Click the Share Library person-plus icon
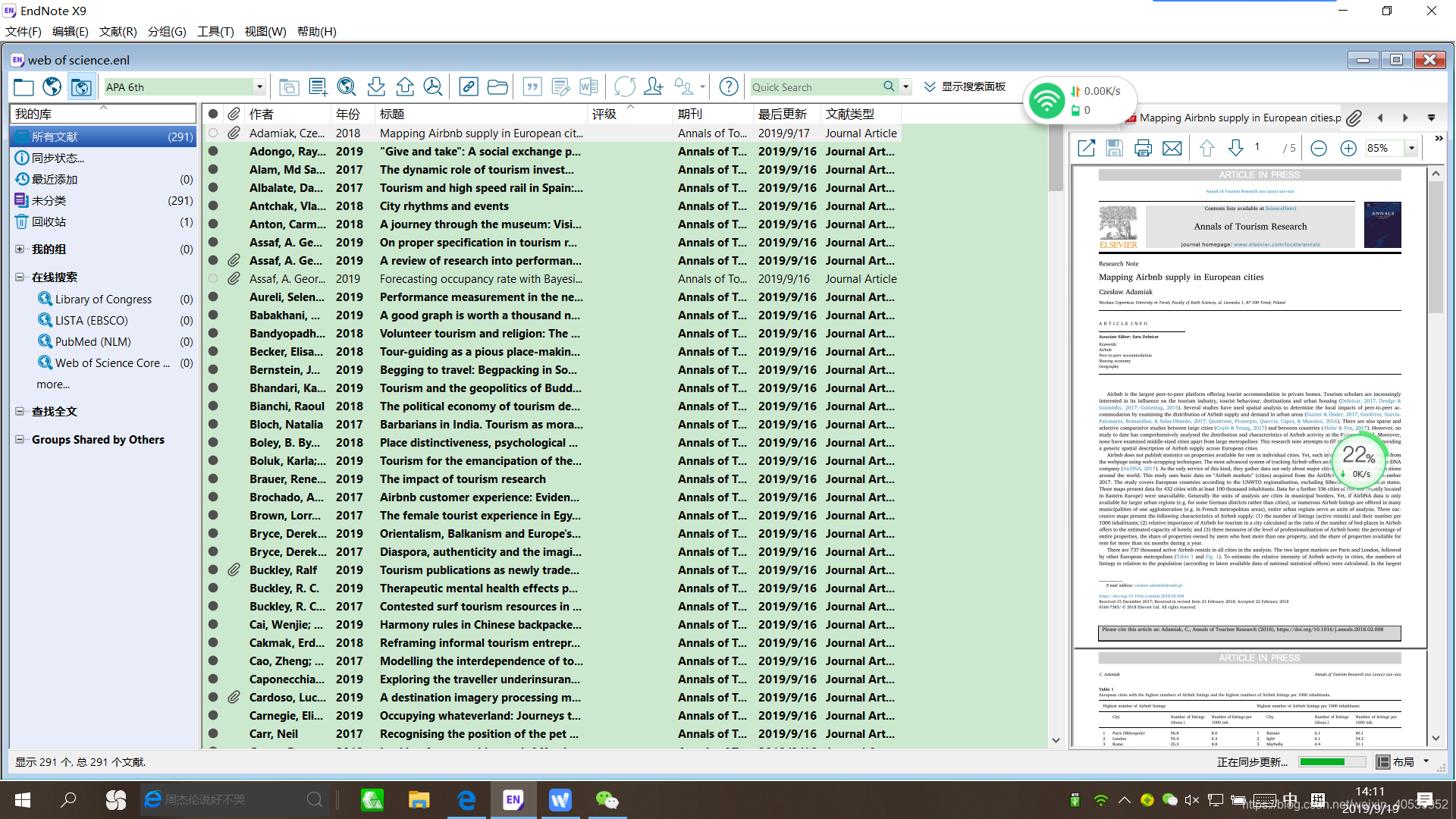Viewport: 1456px width, 819px height. (653, 87)
